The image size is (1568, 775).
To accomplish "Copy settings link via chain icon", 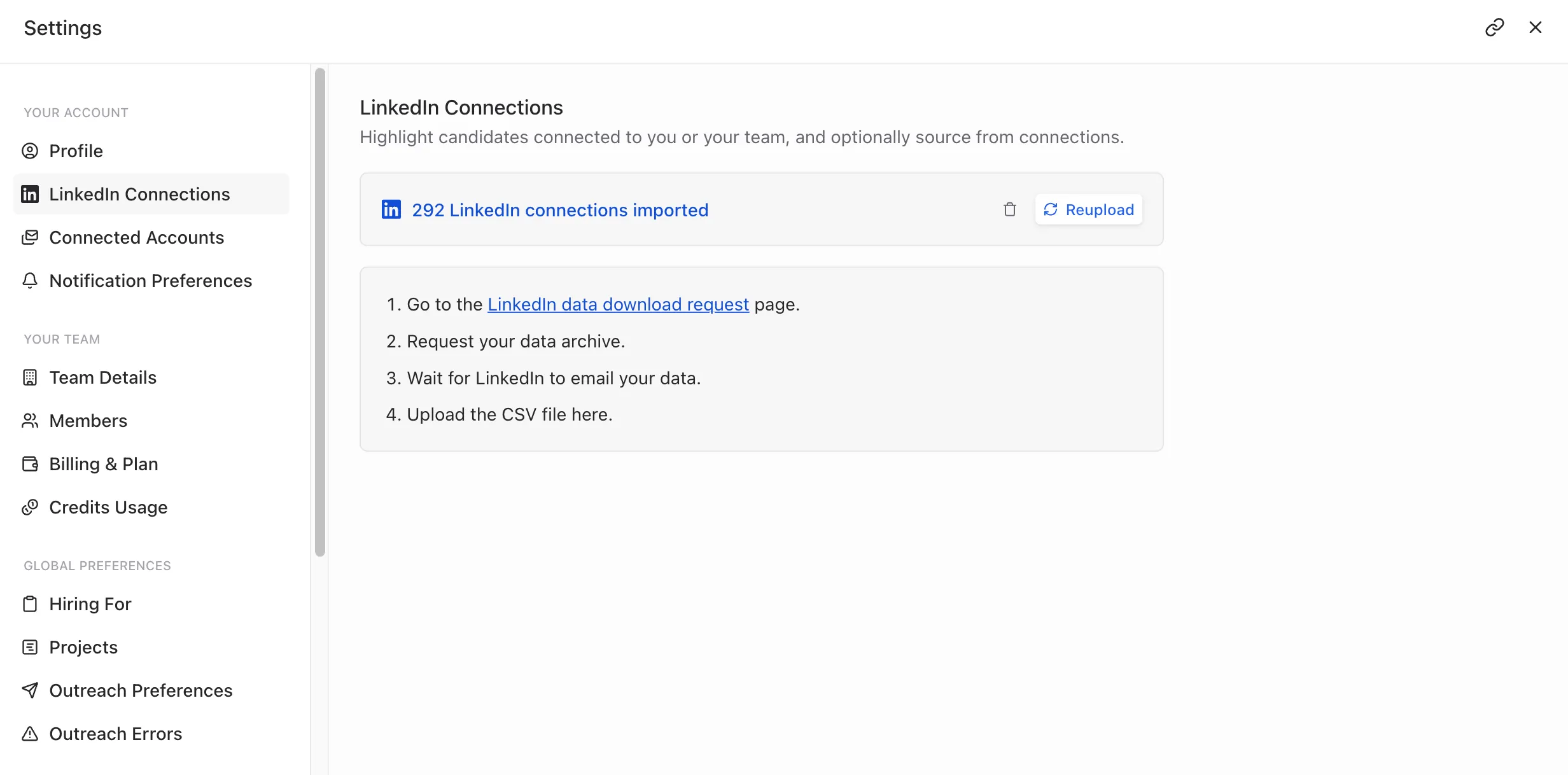I will pos(1494,27).
